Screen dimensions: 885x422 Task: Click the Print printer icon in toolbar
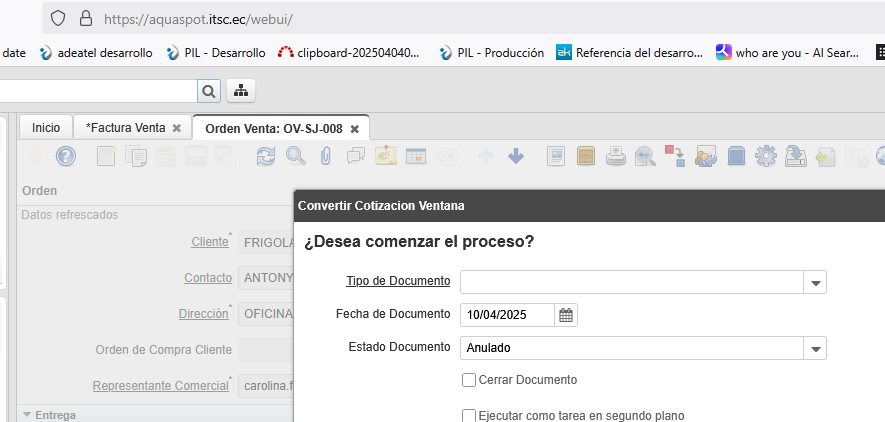point(617,156)
